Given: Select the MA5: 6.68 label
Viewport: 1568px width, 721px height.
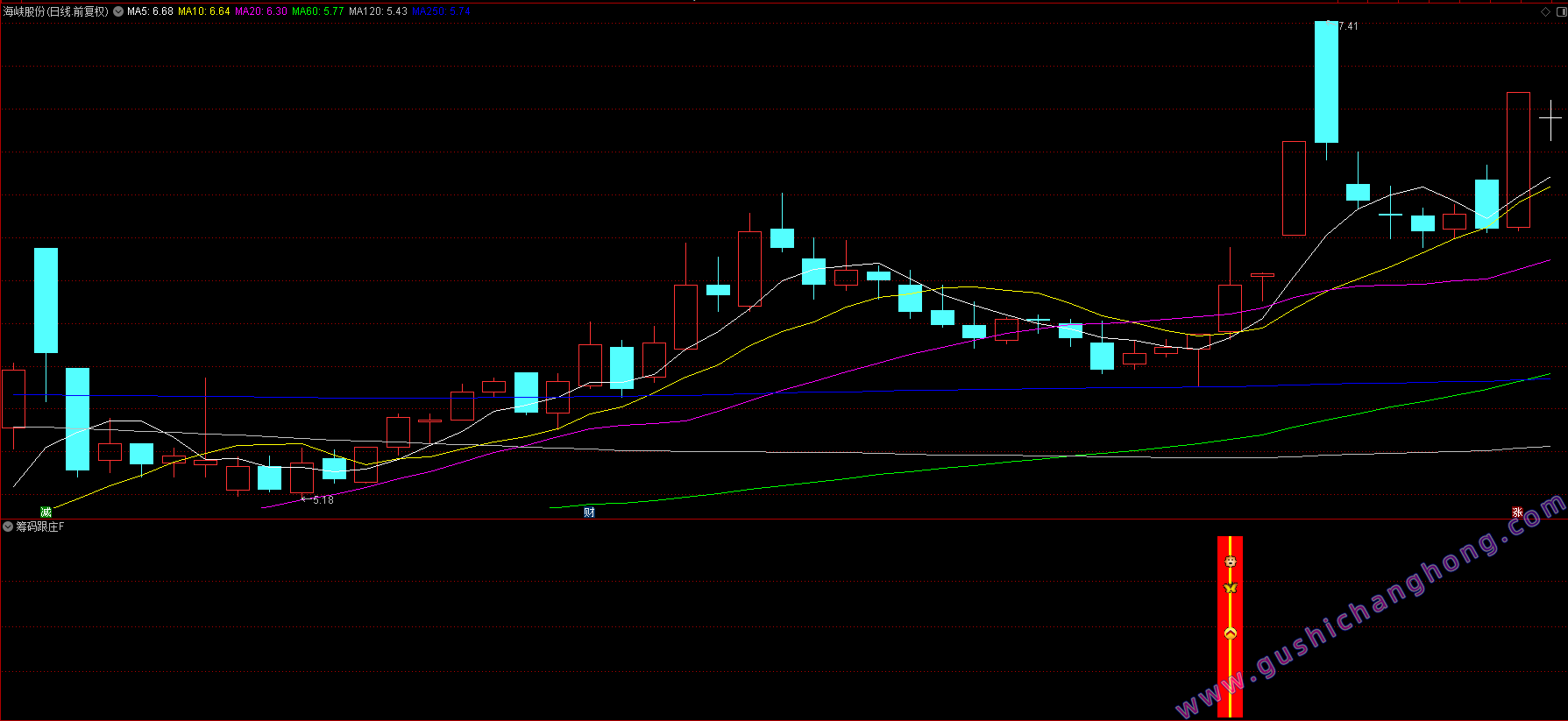Looking at the screenshot, I should (x=150, y=11).
